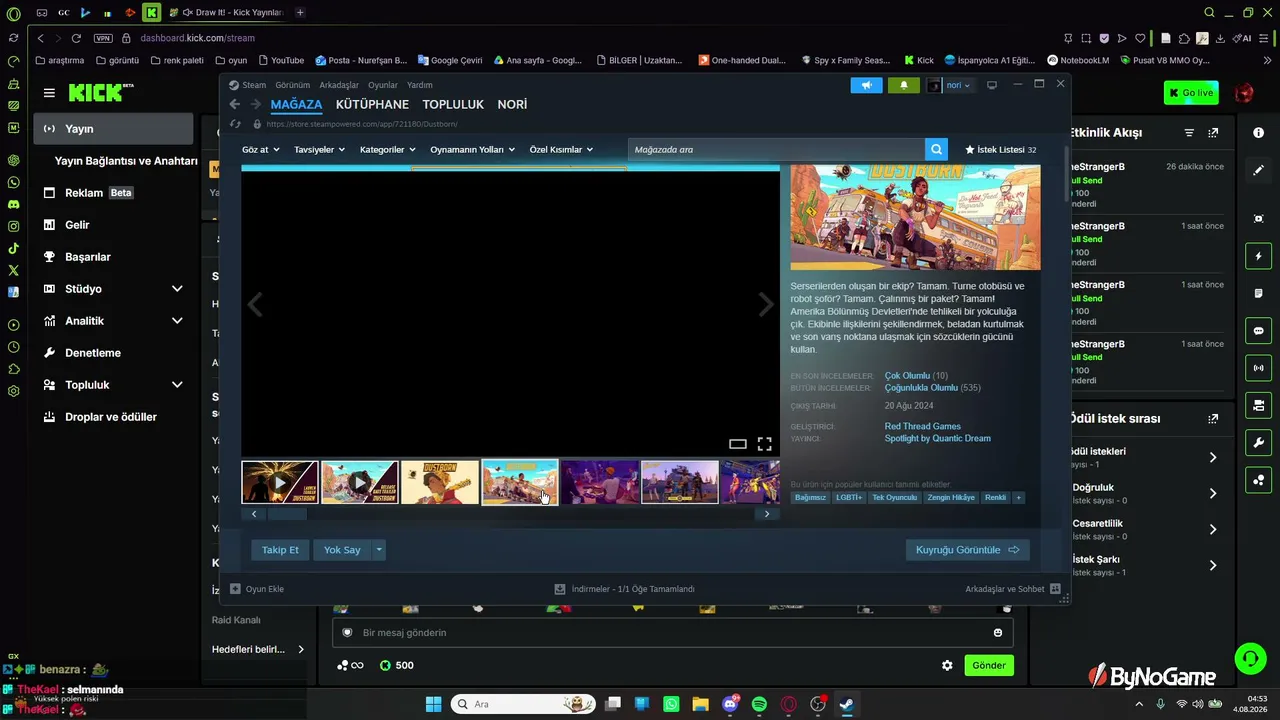Pop out the Ödül istek sırası panel

coord(1213,419)
